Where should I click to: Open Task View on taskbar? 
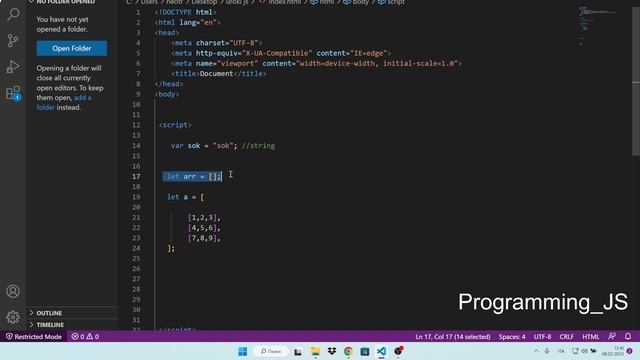pyautogui.click(x=298, y=351)
